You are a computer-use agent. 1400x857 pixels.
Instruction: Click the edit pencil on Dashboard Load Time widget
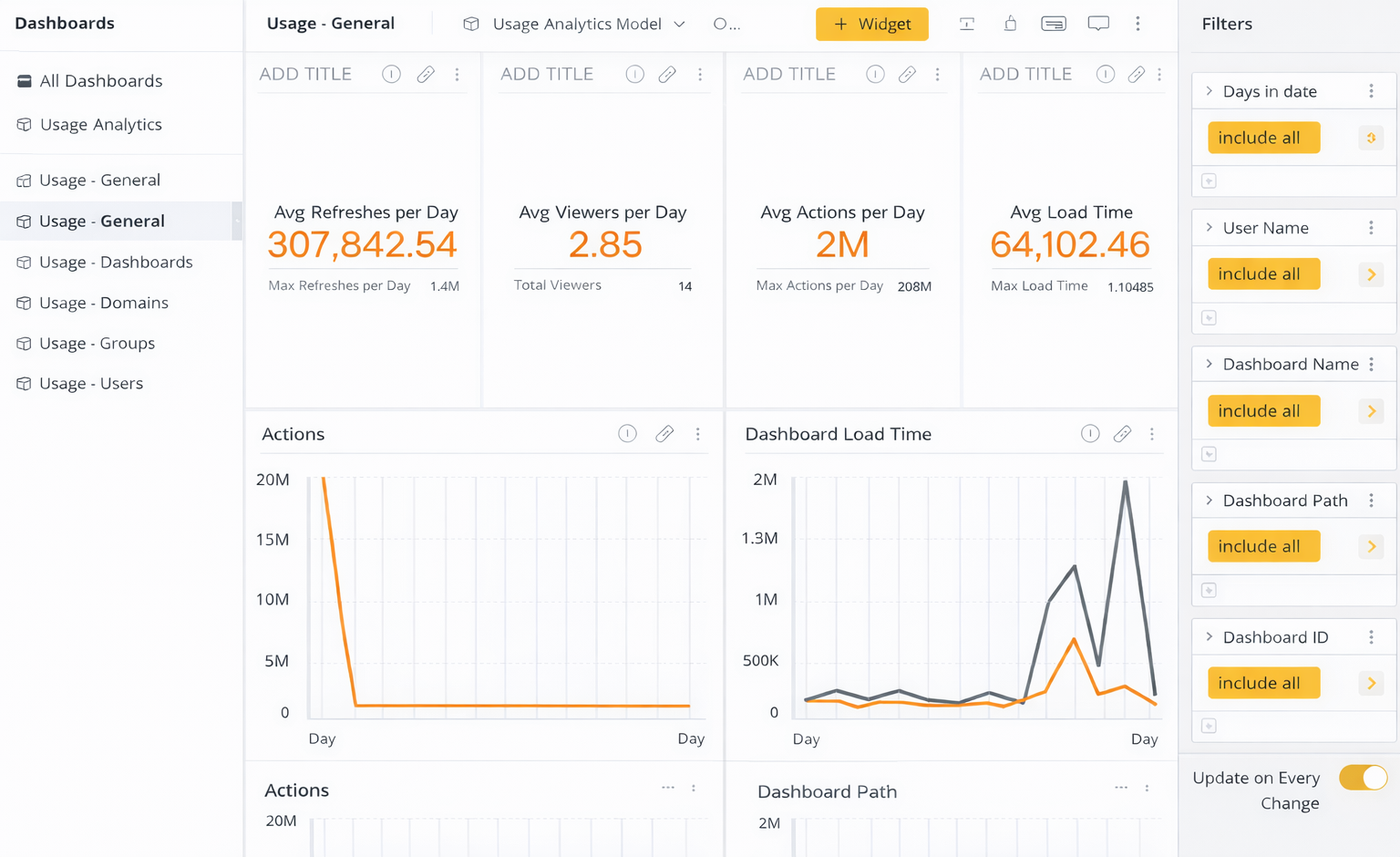point(1122,434)
